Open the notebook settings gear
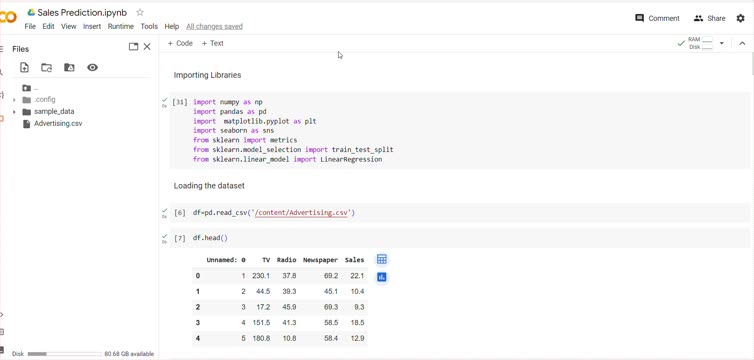This screenshot has height=360, width=754. pos(741,18)
